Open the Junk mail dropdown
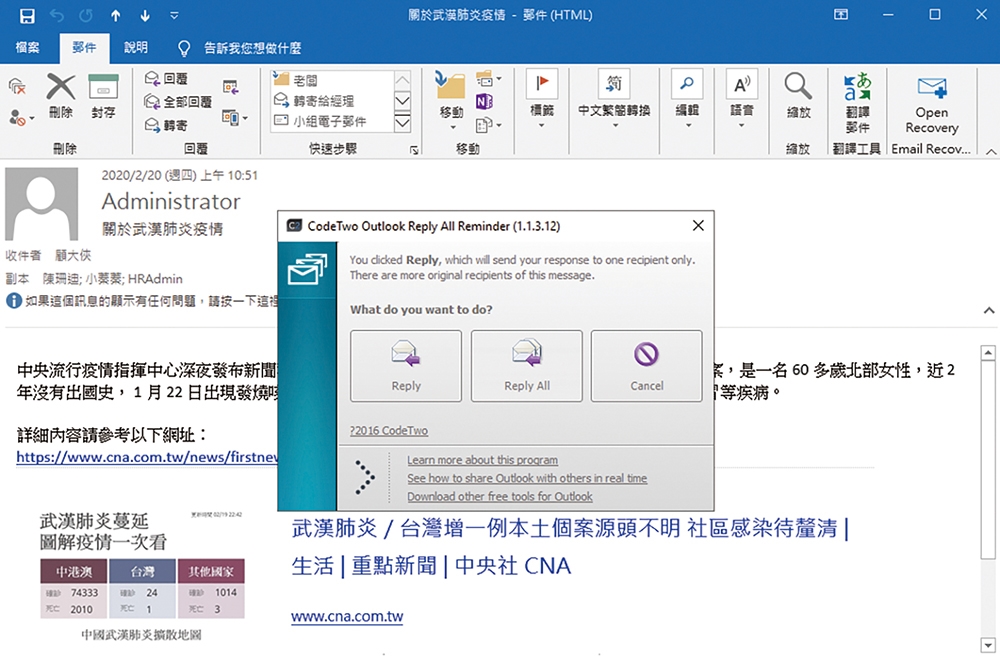 point(22,117)
